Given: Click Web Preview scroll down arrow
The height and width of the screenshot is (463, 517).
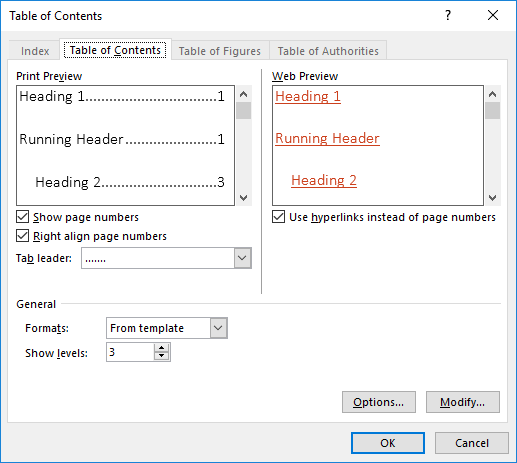Looking at the screenshot, I should [493, 198].
